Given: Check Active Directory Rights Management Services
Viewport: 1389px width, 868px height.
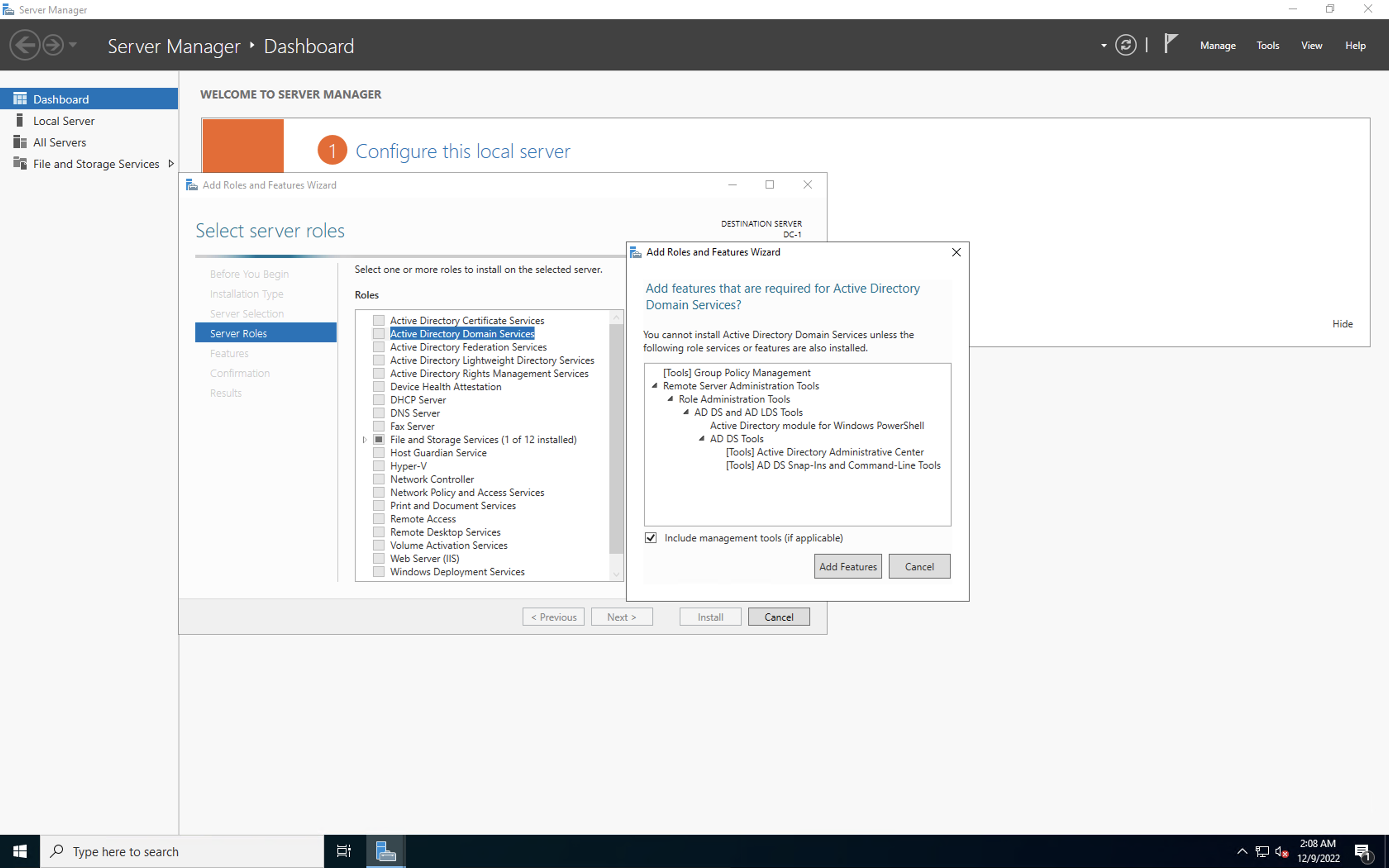Looking at the screenshot, I should tap(378, 373).
